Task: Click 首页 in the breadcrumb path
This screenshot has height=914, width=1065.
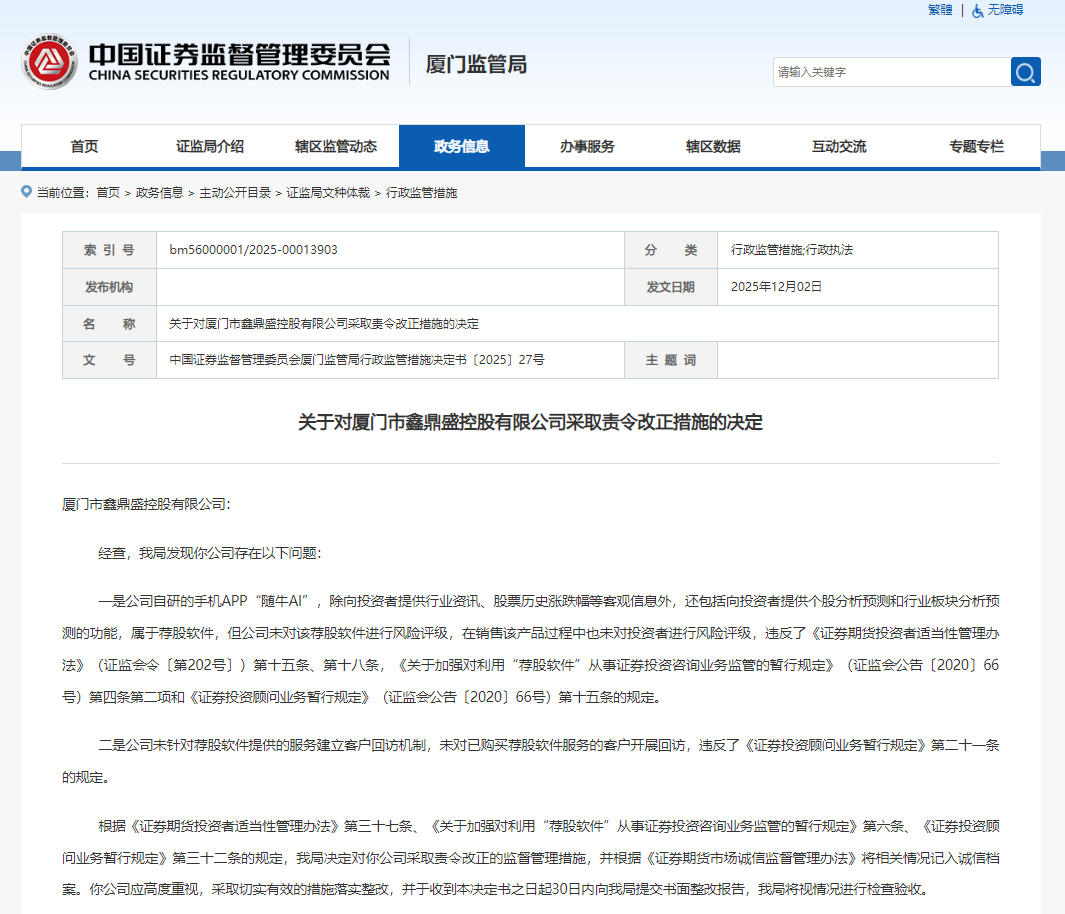Action: click(108, 193)
